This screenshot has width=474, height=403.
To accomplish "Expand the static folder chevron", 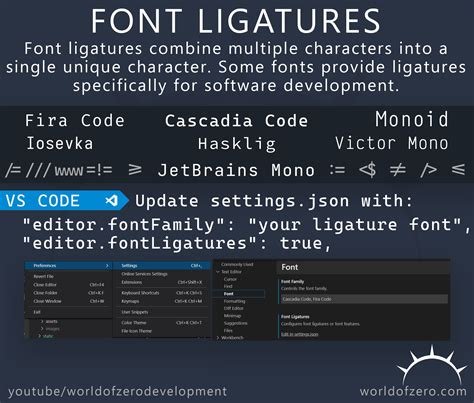I will (x=40, y=336).
